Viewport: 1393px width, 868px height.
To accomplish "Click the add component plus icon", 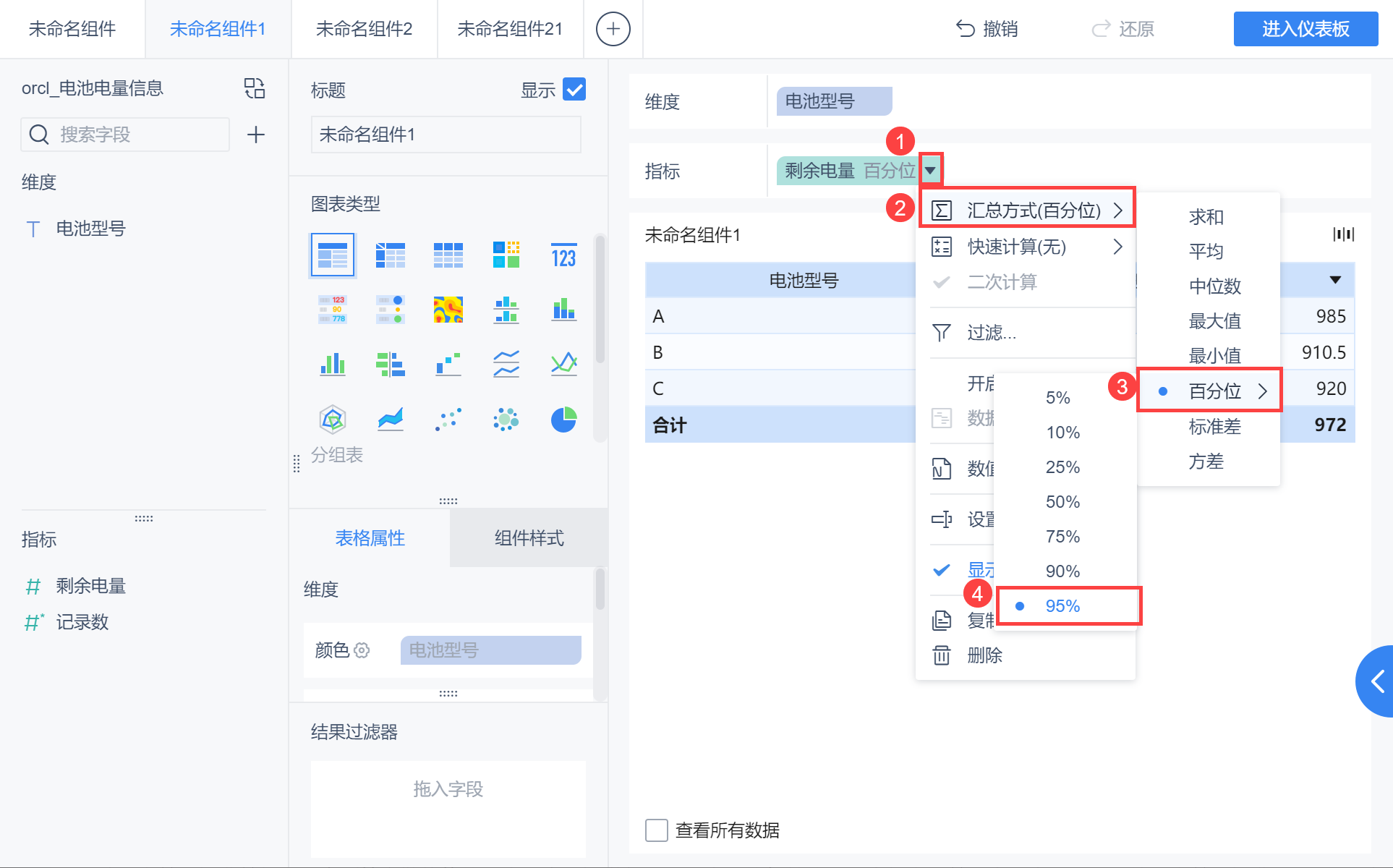I will [613, 29].
